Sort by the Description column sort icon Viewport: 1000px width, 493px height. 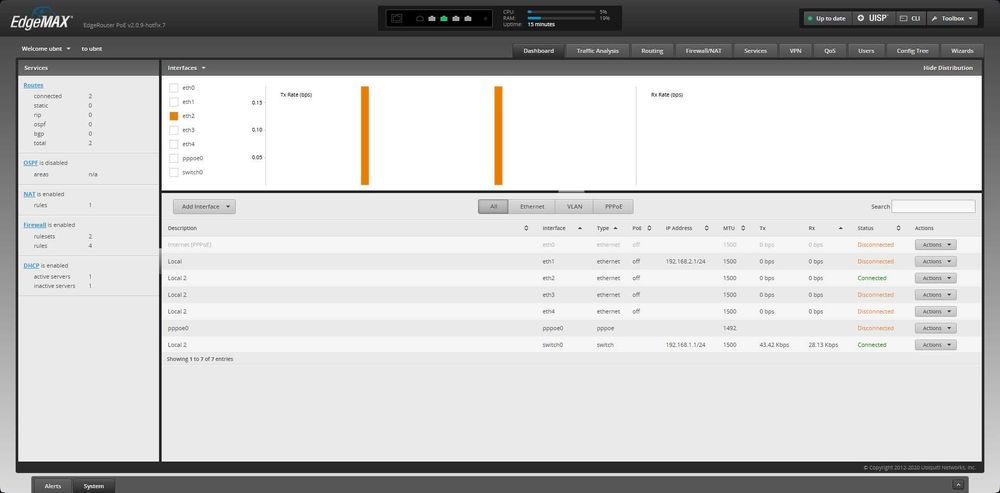point(526,228)
